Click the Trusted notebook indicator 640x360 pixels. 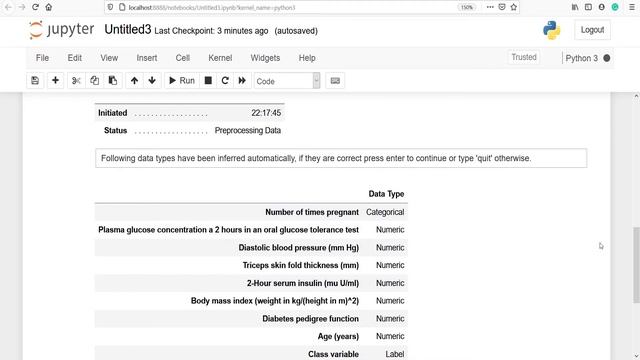point(524,57)
